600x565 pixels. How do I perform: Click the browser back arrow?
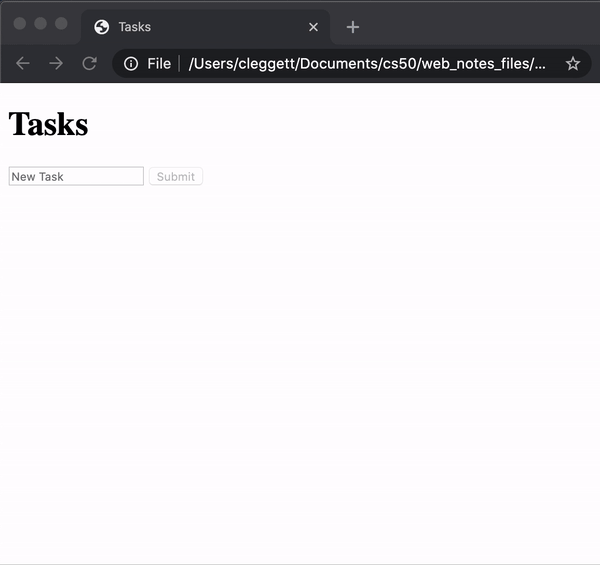23,64
